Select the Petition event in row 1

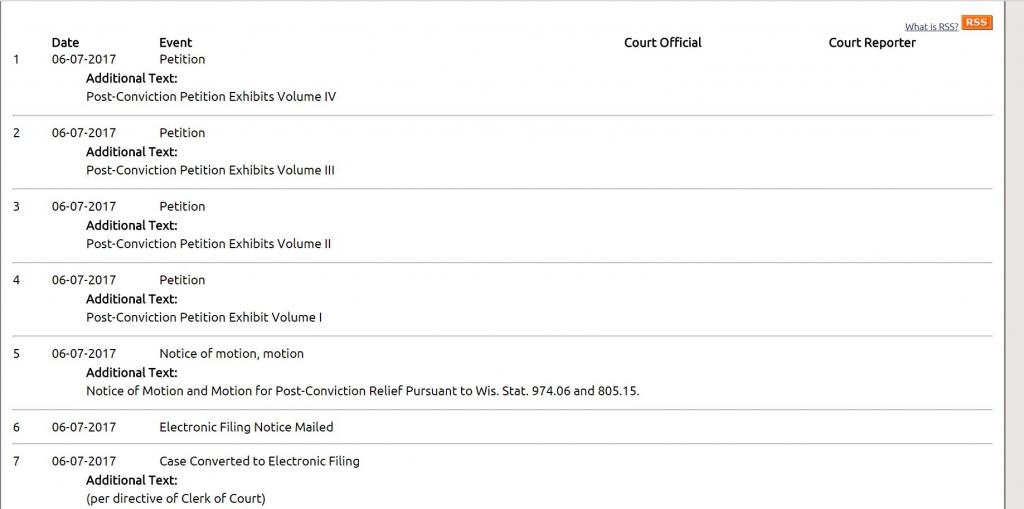182,59
